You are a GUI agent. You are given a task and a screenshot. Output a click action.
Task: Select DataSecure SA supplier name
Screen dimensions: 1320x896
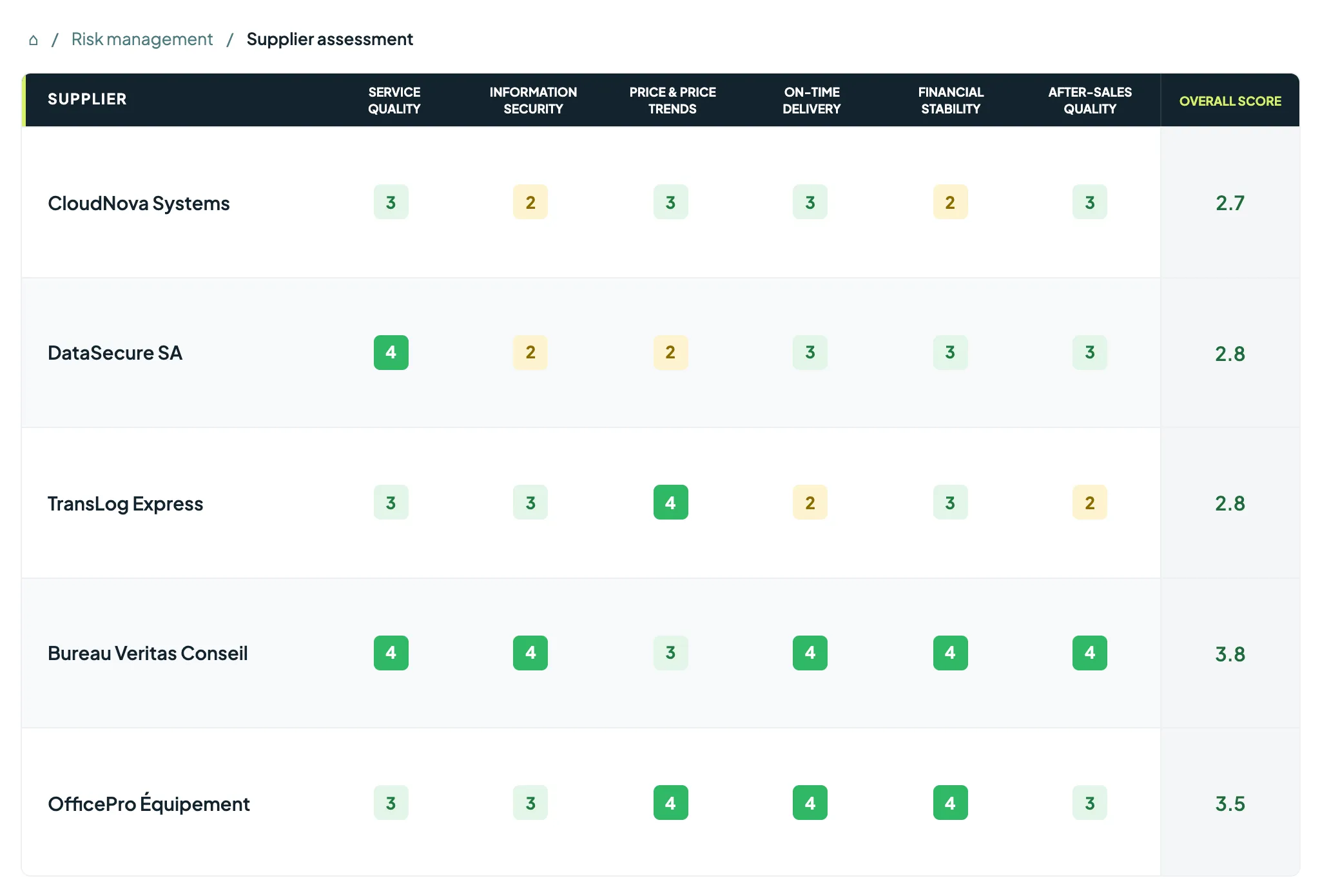pos(115,353)
